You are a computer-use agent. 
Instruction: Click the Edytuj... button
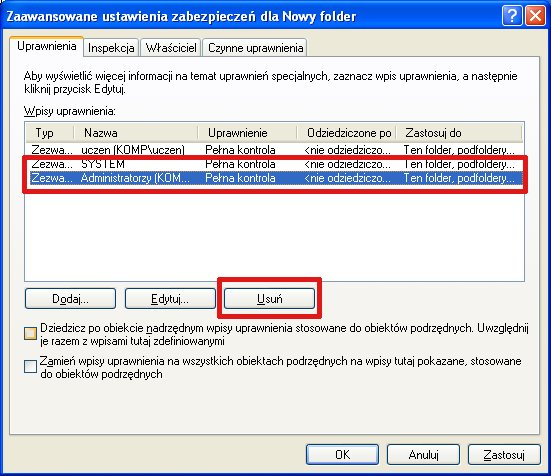point(170,299)
